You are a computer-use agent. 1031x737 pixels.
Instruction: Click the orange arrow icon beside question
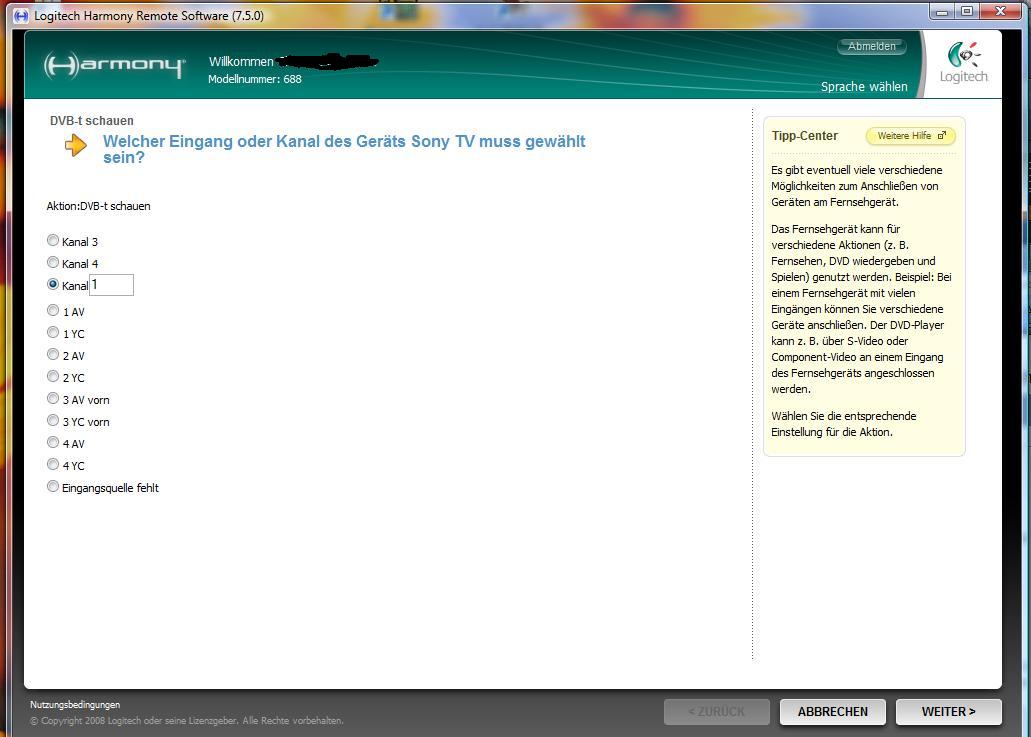click(x=75, y=146)
